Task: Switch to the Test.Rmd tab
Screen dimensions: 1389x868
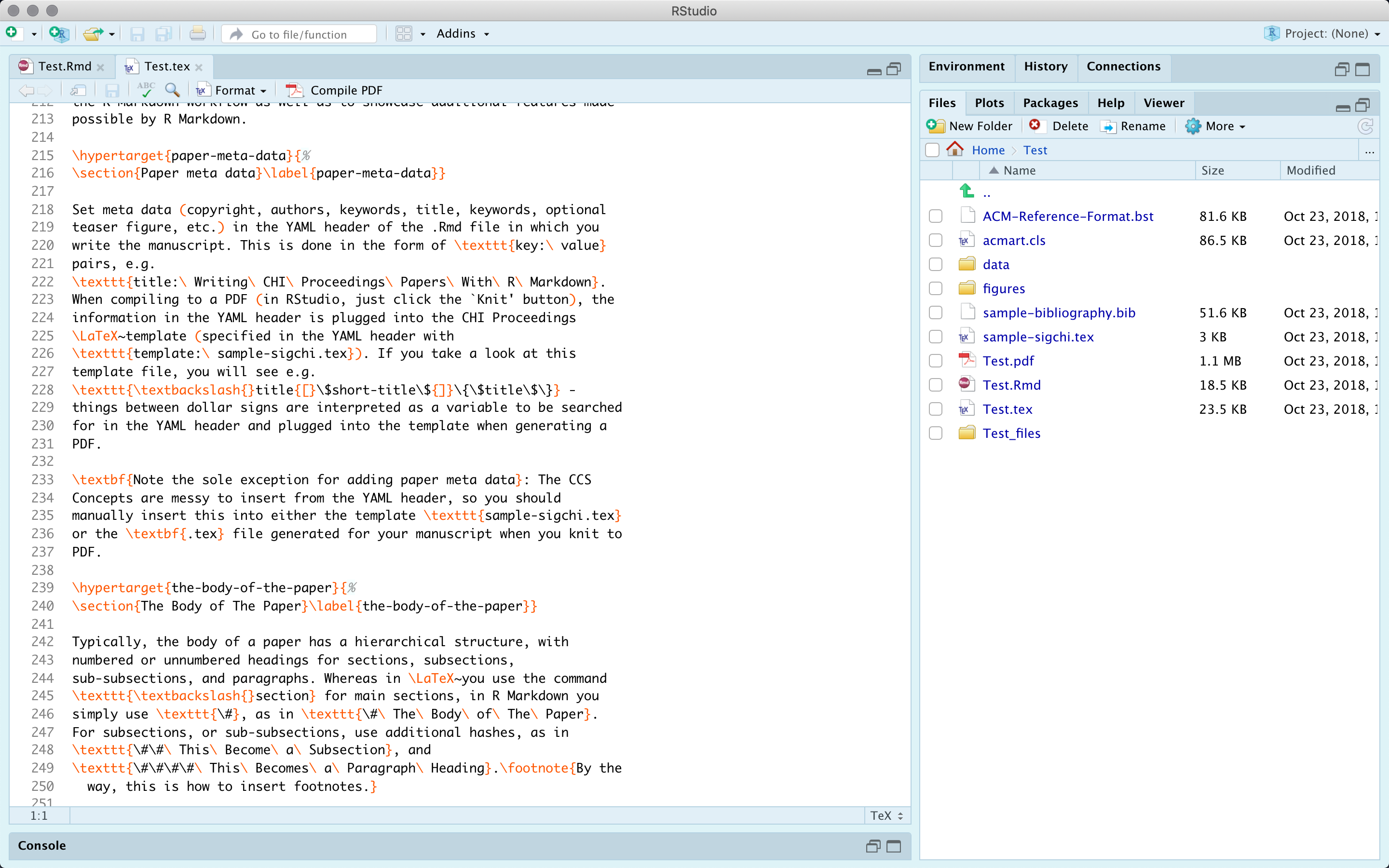Action: pos(64,67)
